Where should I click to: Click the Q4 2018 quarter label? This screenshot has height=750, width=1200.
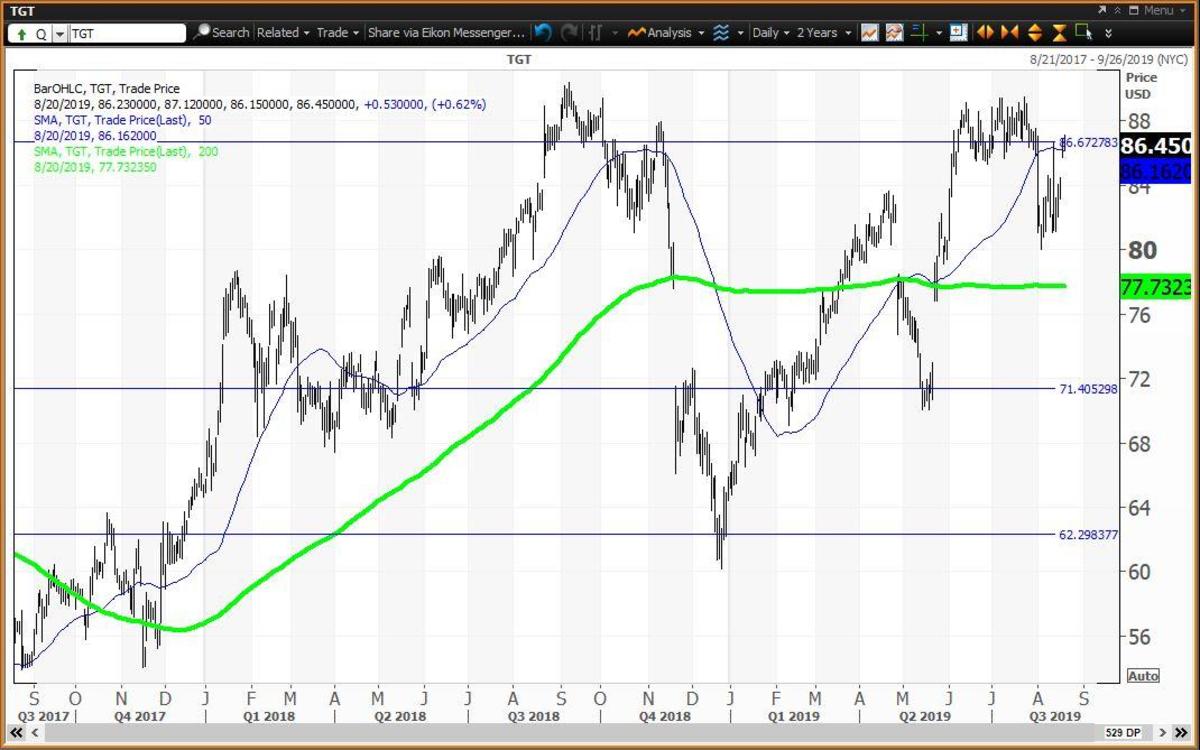[667, 716]
